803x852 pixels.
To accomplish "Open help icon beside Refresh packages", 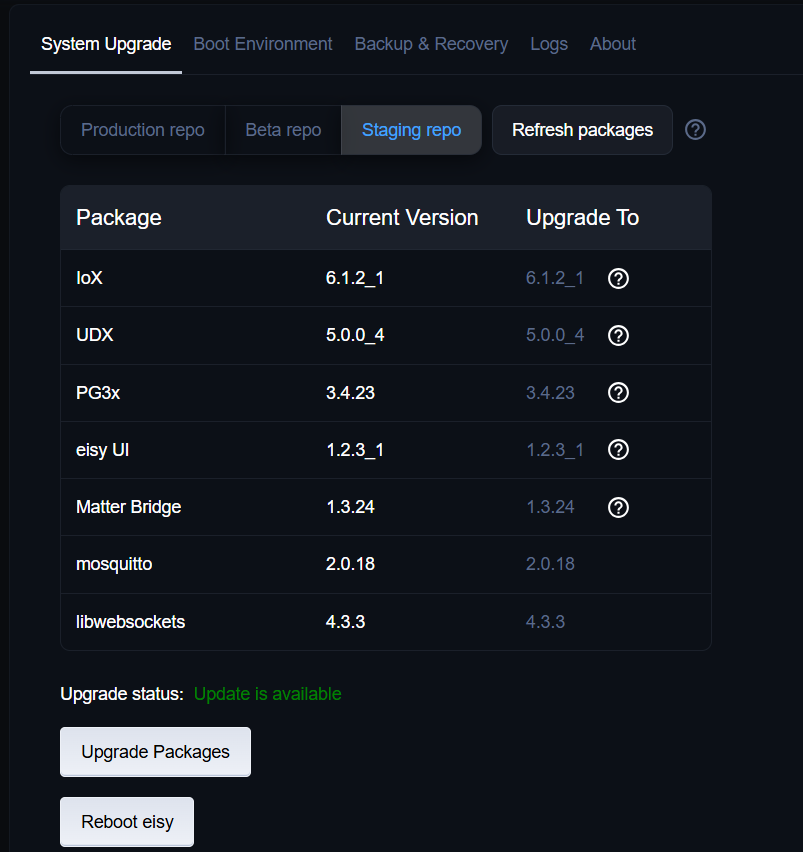I will coord(695,130).
